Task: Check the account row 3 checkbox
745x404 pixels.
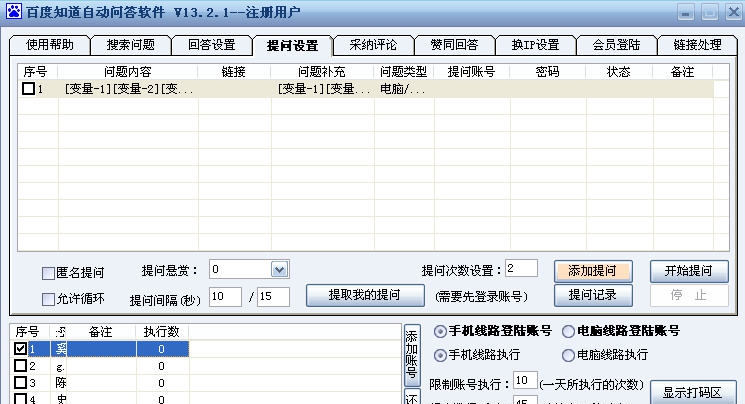Action: (20, 383)
